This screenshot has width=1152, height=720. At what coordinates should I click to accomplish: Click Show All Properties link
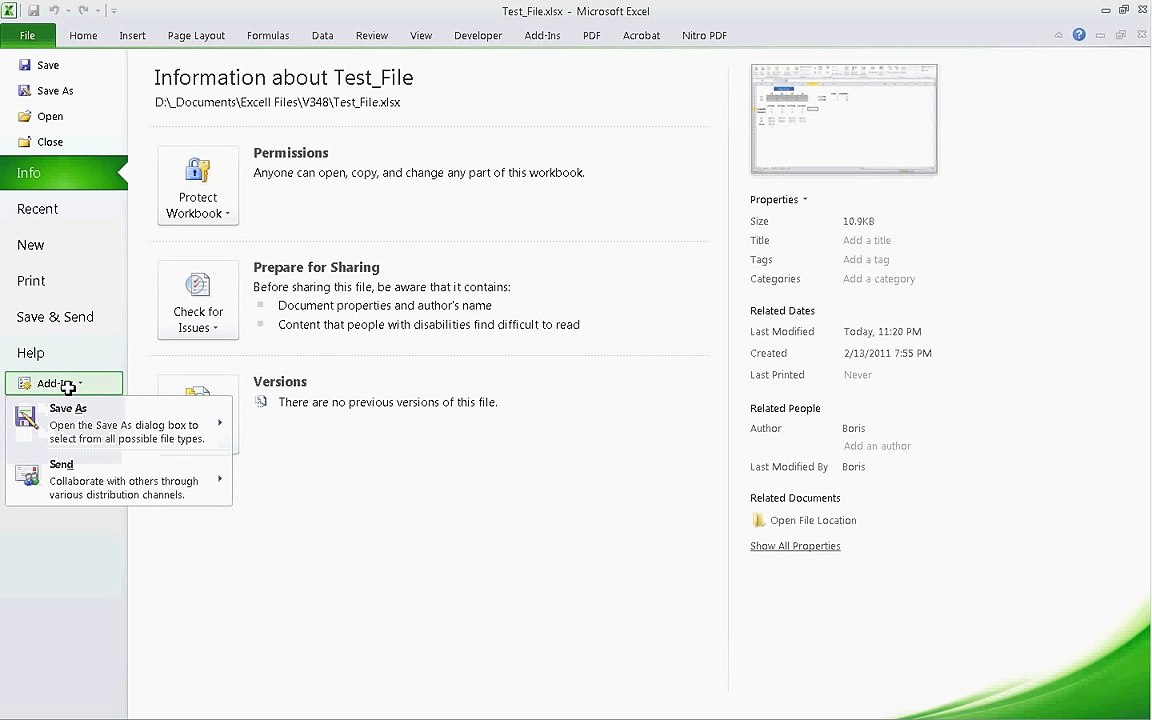(795, 546)
